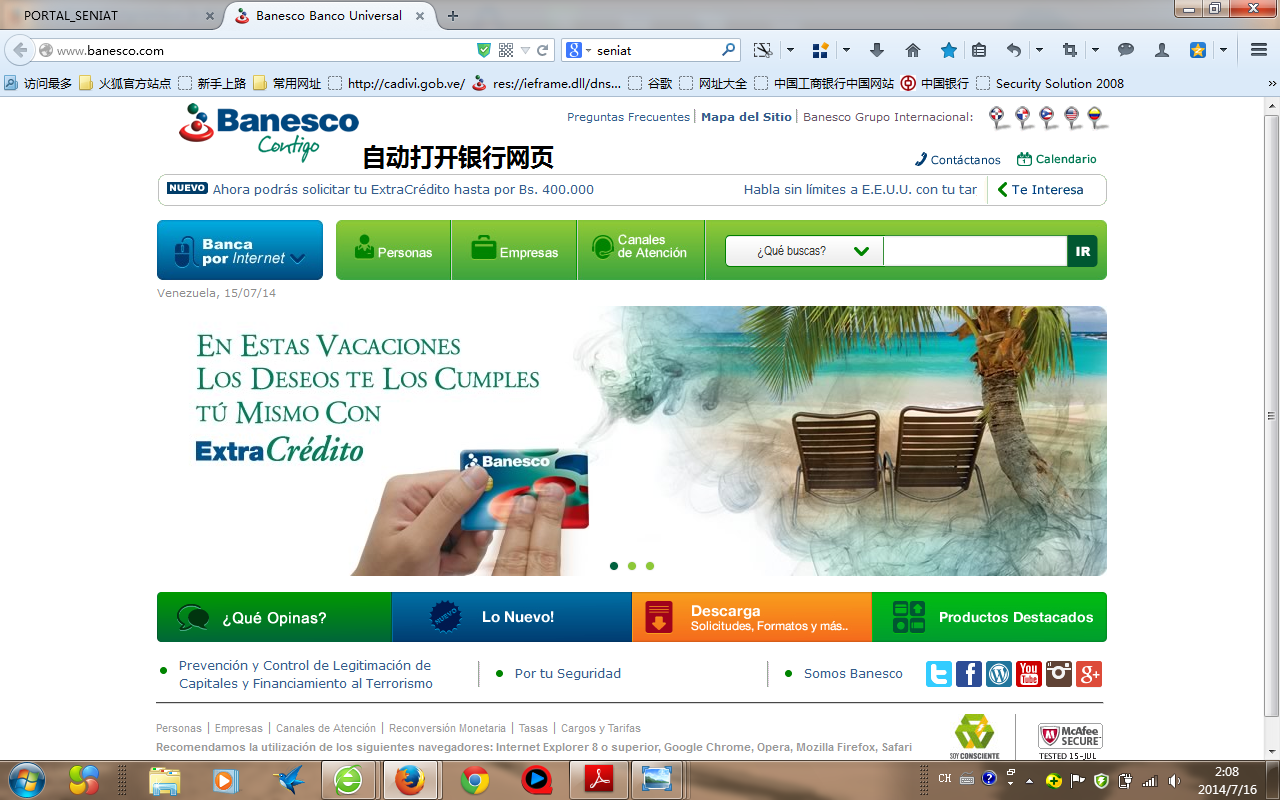Screen dimensions: 1280x800
Task: Open the Firefox downloads arrow icon
Action: click(x=877, y=50)
